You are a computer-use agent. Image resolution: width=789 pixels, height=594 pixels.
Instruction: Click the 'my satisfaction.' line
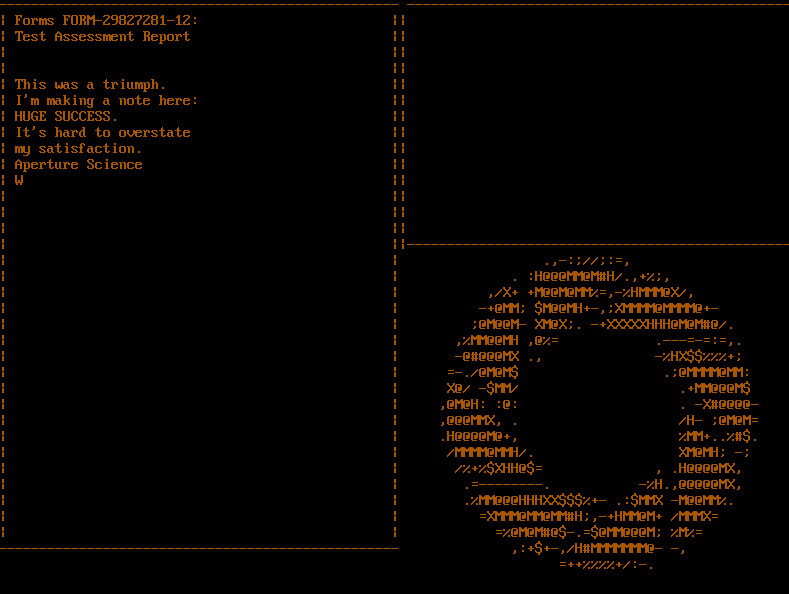[x=77, y=149]
